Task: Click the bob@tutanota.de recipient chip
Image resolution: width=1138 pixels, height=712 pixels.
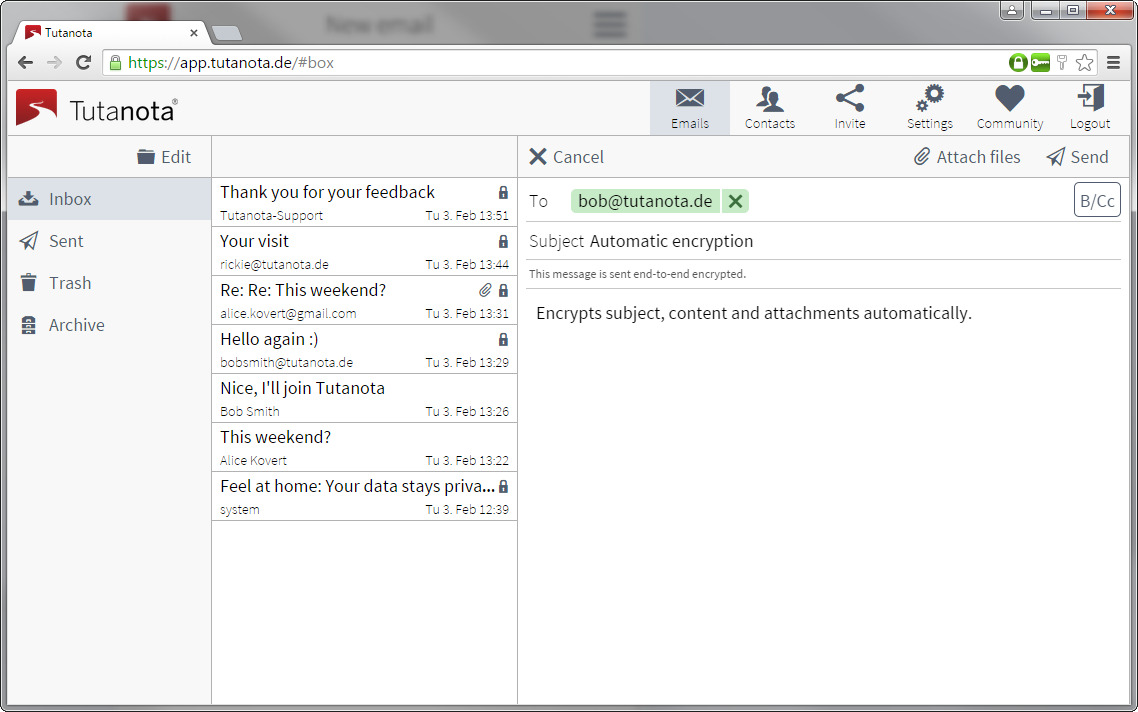Action: point(645,201)
